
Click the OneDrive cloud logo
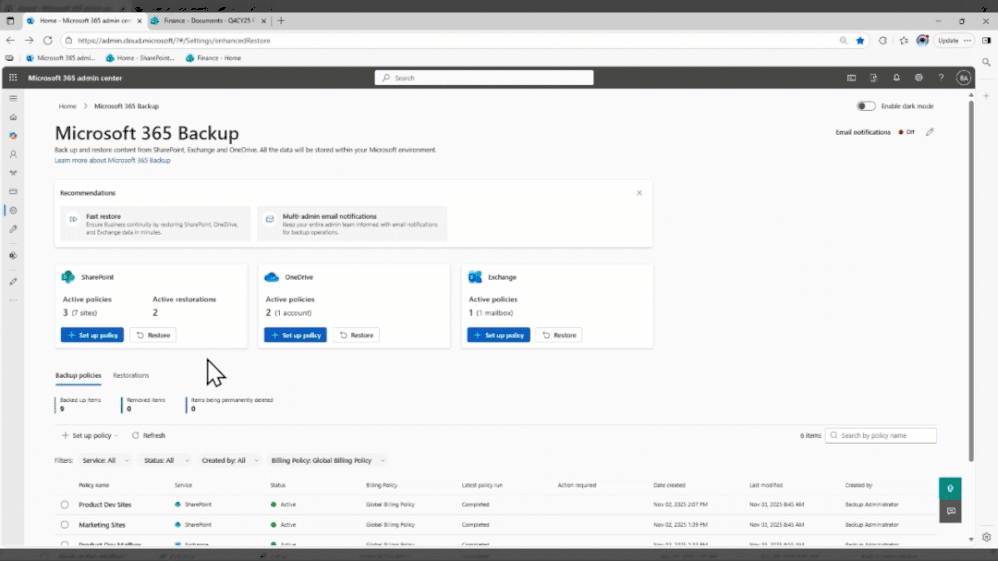pos(272,277)
